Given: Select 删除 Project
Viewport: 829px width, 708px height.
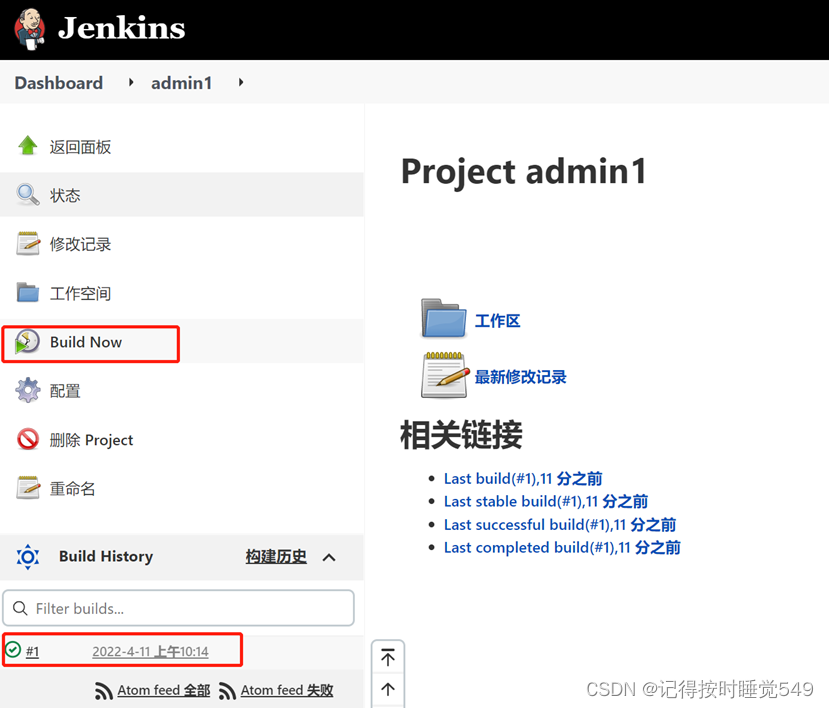Looking at the screenshot, I should 91,440.
